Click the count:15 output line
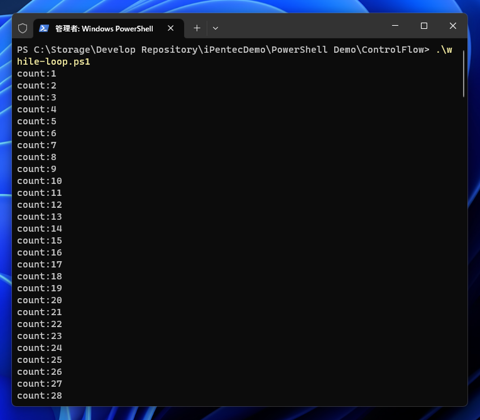Image resolution: width=480 pixels, height=420 pixels. pyautogui.click(x=40, y=241)
